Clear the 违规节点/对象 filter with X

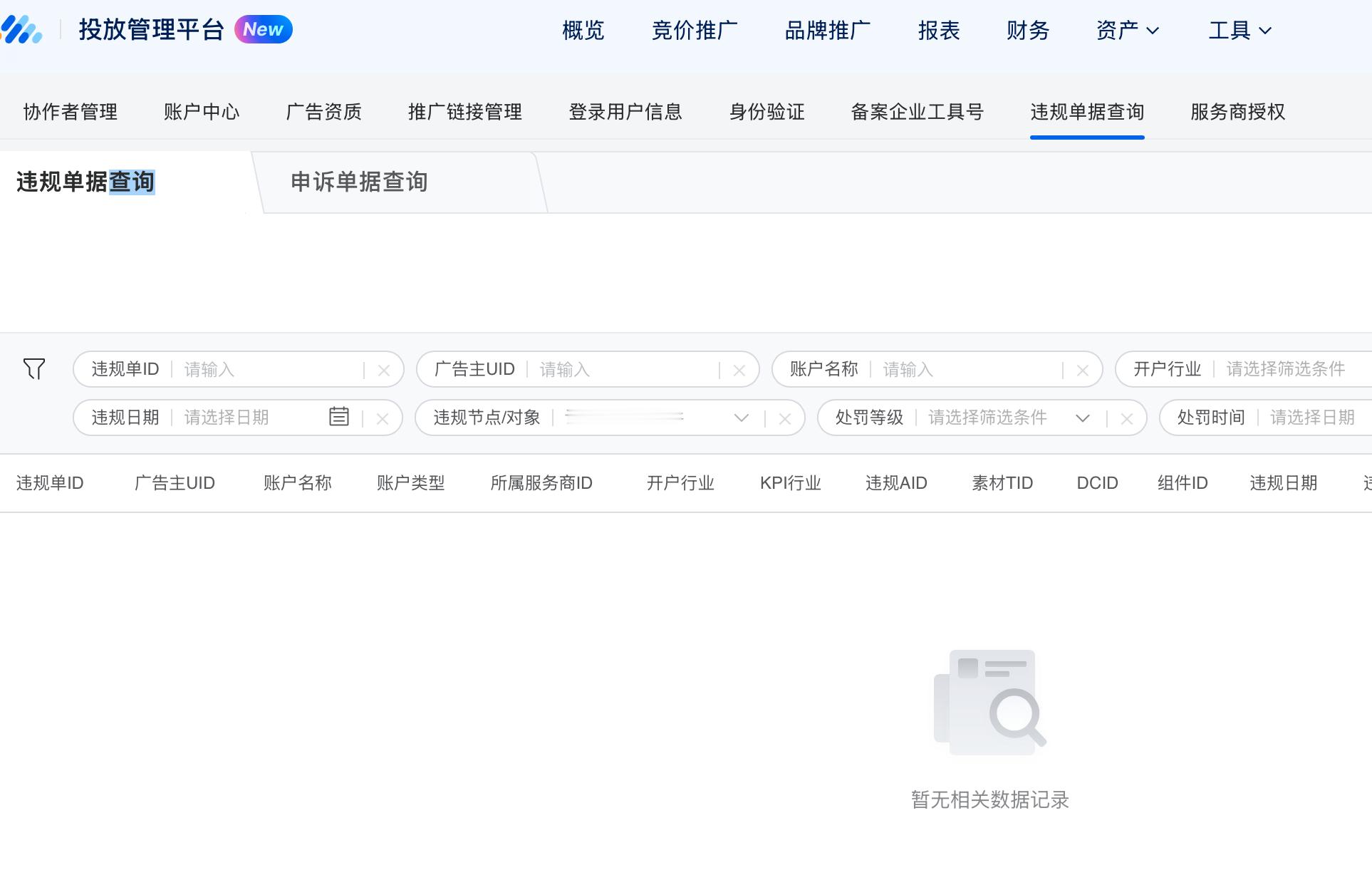click(785, 419)
